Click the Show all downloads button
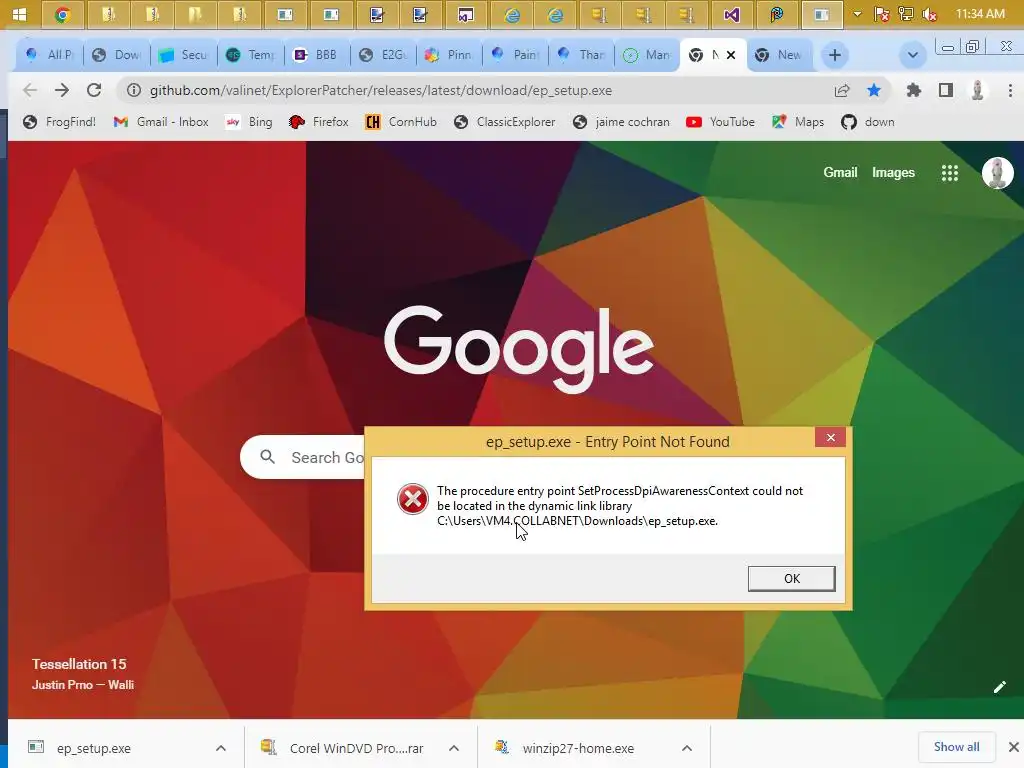This screenshot has width=1024, height=768. (956, 746)
